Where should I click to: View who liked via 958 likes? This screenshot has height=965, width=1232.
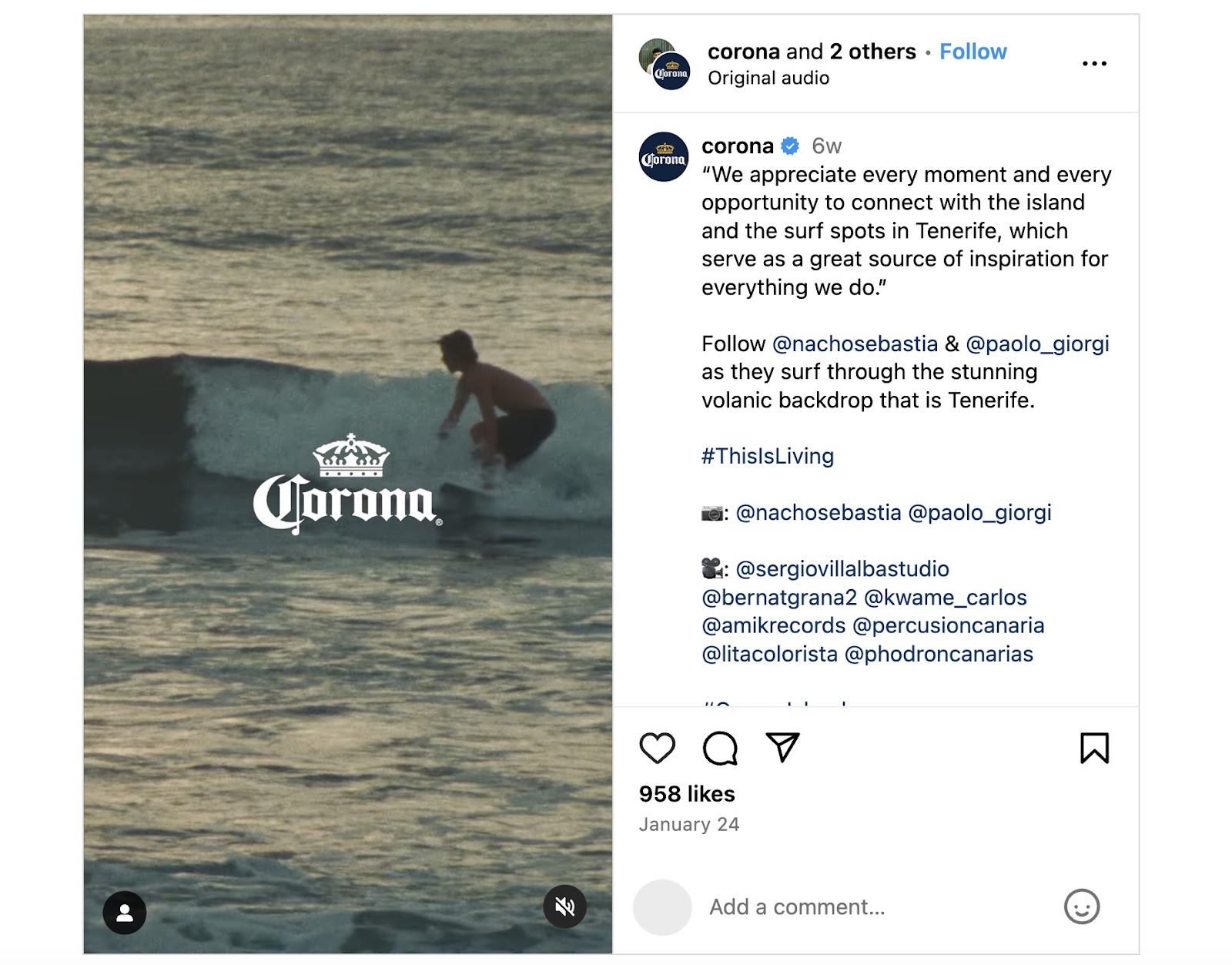[687, 793]
